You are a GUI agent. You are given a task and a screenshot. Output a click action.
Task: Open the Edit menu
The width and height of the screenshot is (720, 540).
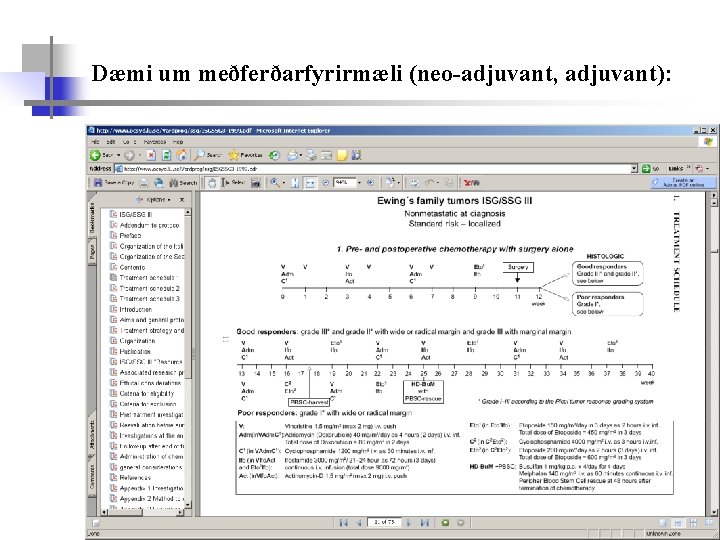pyautogui.click(x=111, y=142)
